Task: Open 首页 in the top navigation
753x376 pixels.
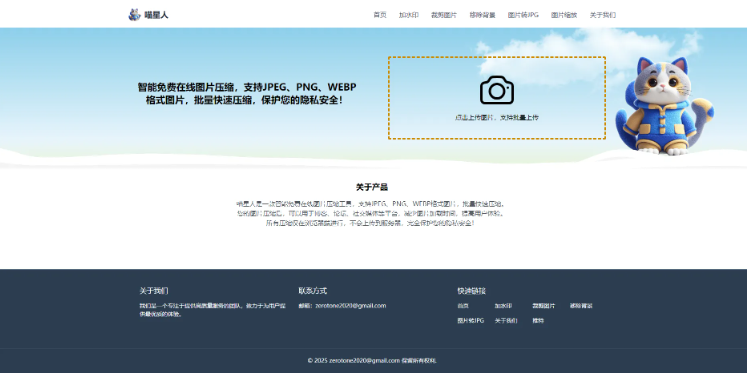Action: click(x=379, y=15)
